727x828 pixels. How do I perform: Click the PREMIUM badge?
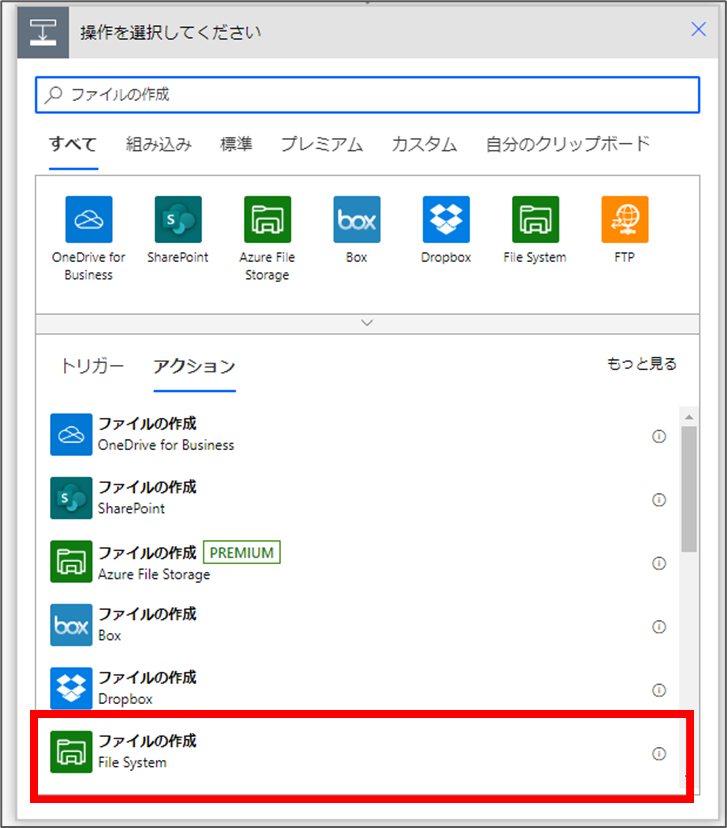click(242, 552)
